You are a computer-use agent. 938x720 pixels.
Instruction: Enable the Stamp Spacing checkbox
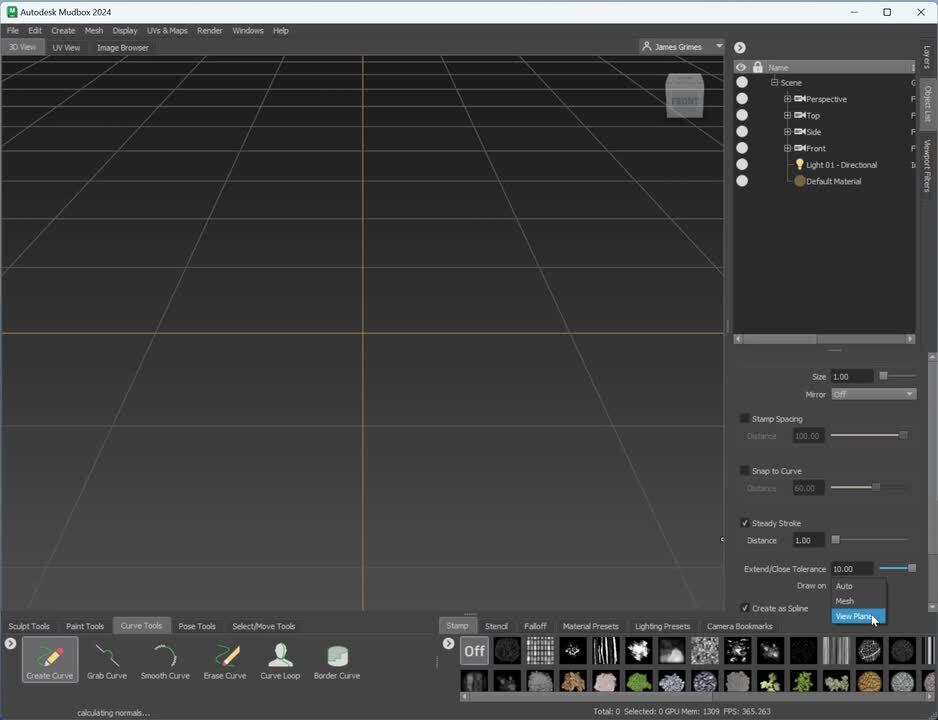coord(744,419)
